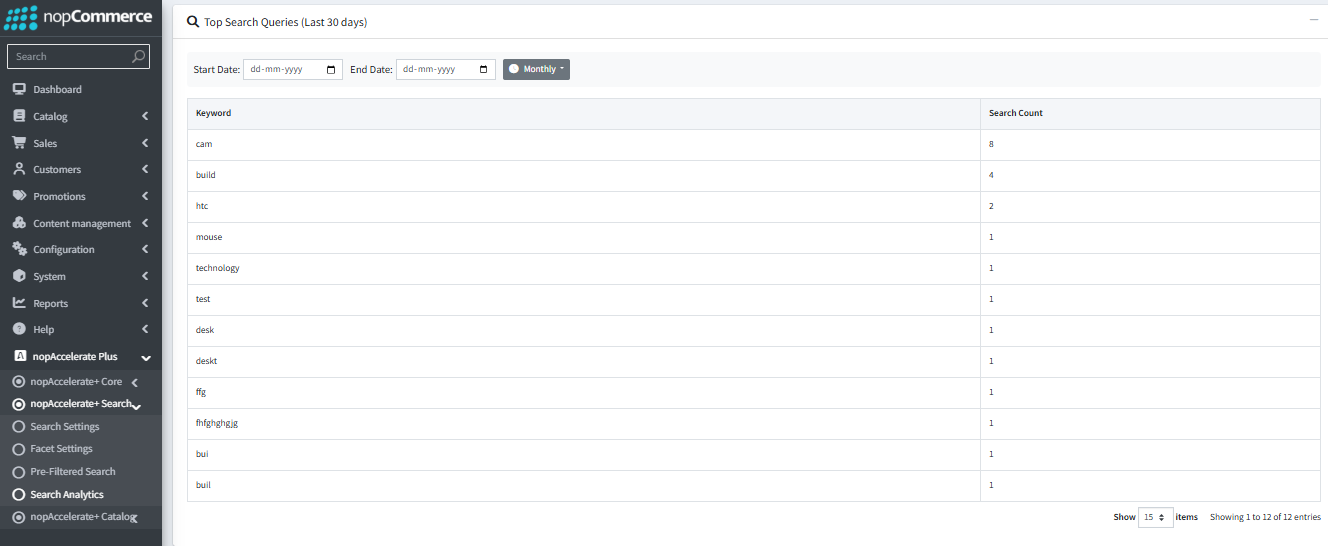The image size is (1328, 546).
Task: Open the Start Date calendar picker icon
Action: tap(332, 69)
